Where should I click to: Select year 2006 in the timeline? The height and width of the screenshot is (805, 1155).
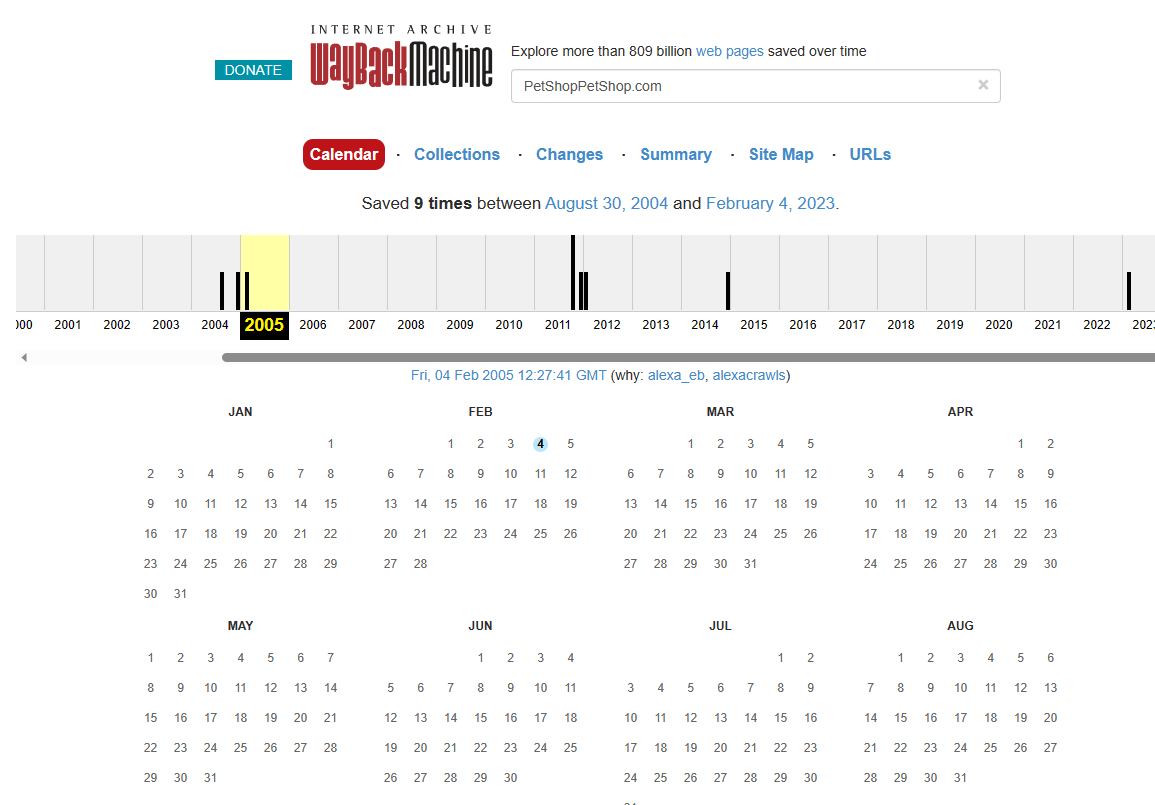(x=313, y=325)
